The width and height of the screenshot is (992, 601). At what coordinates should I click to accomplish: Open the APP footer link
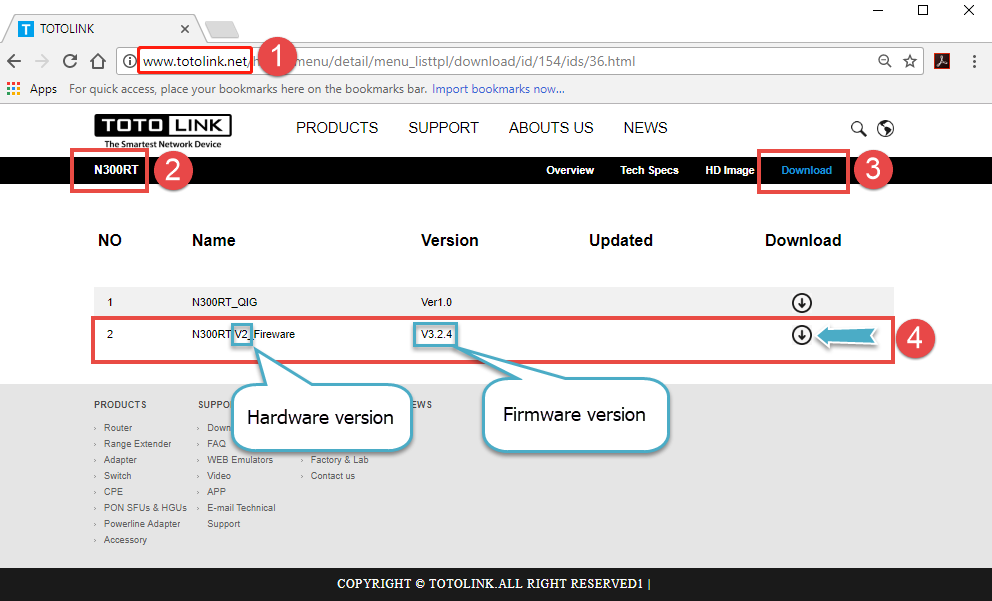(216, 492)
